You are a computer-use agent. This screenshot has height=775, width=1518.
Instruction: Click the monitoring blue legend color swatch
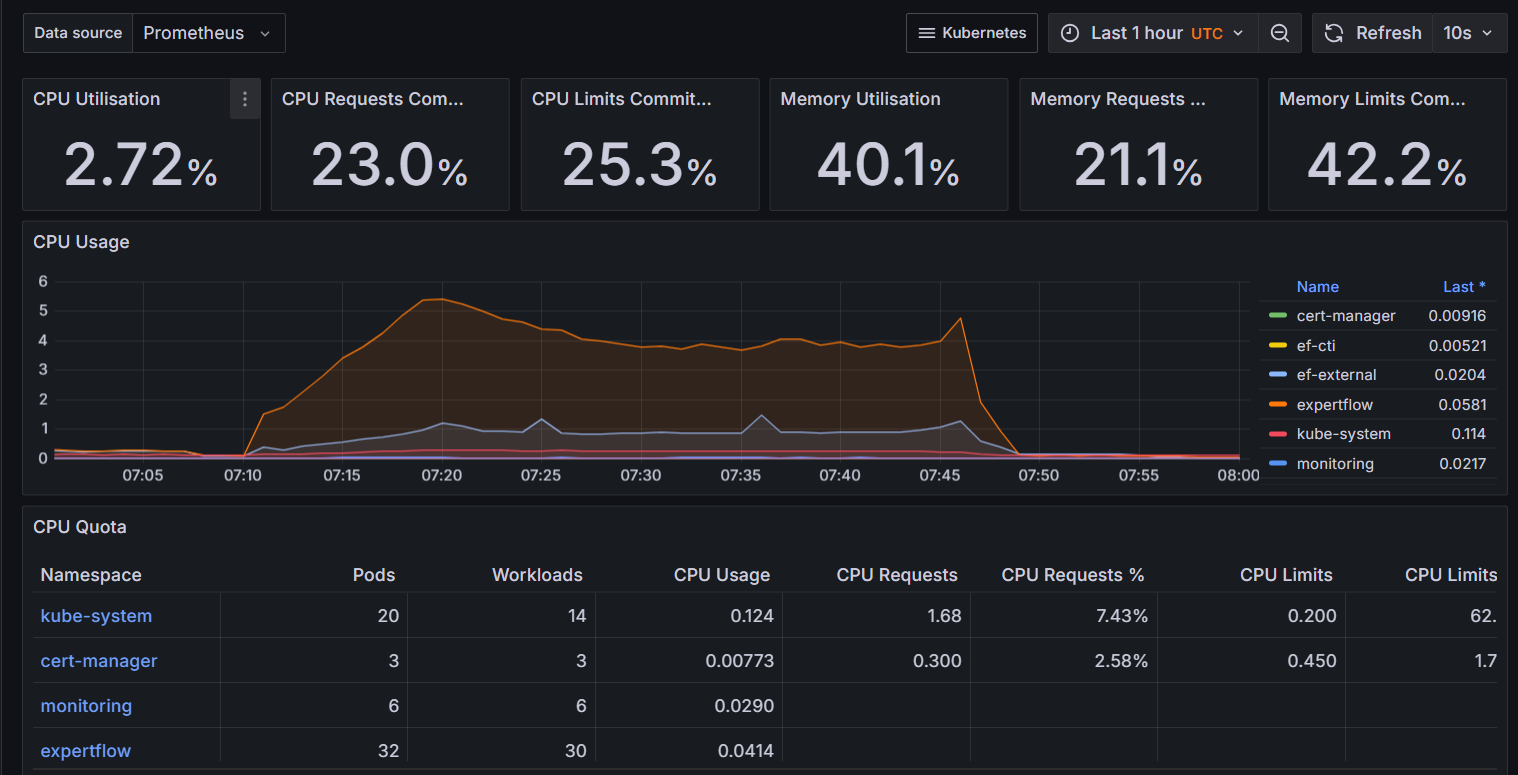[x=1277, y=464]
